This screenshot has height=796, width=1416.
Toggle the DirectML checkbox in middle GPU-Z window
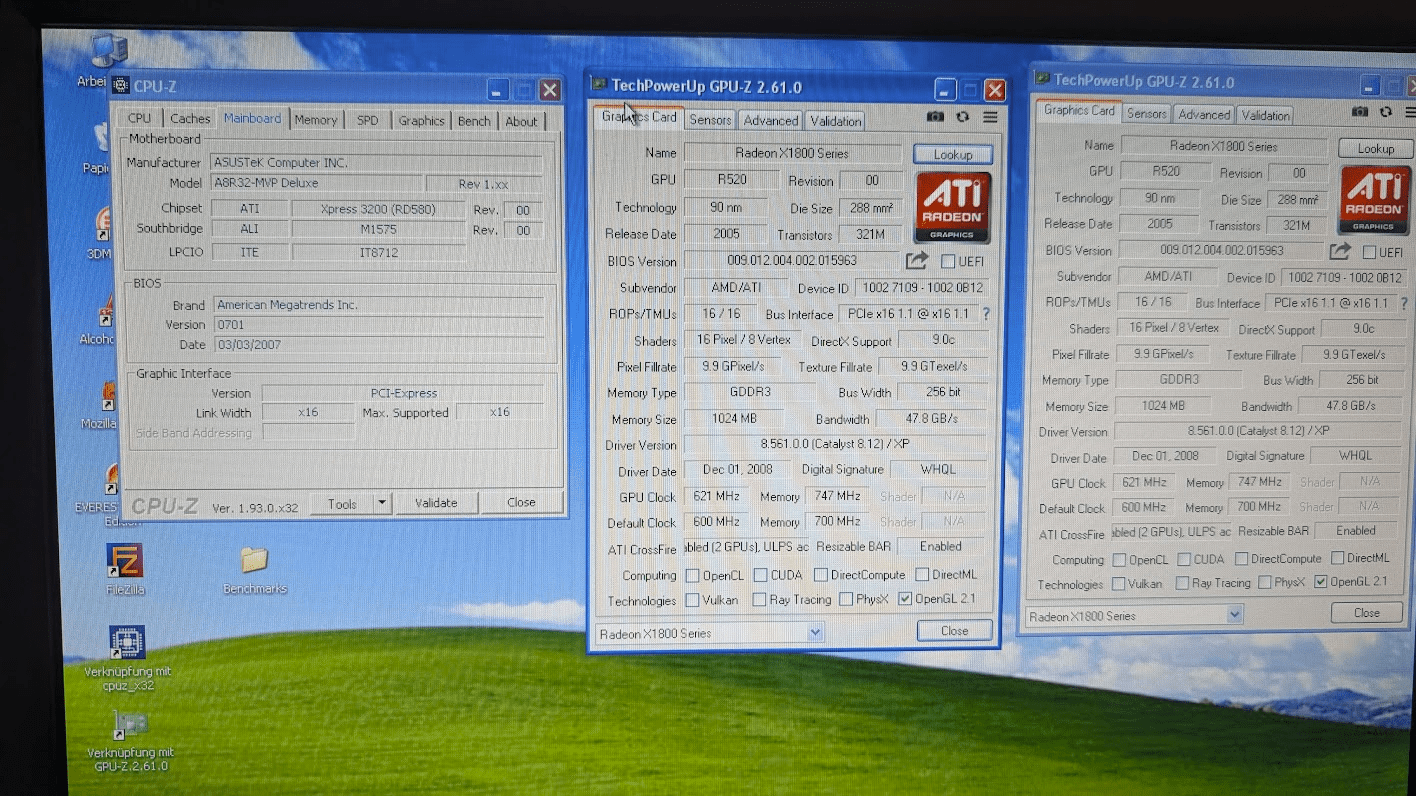point(922,575)
